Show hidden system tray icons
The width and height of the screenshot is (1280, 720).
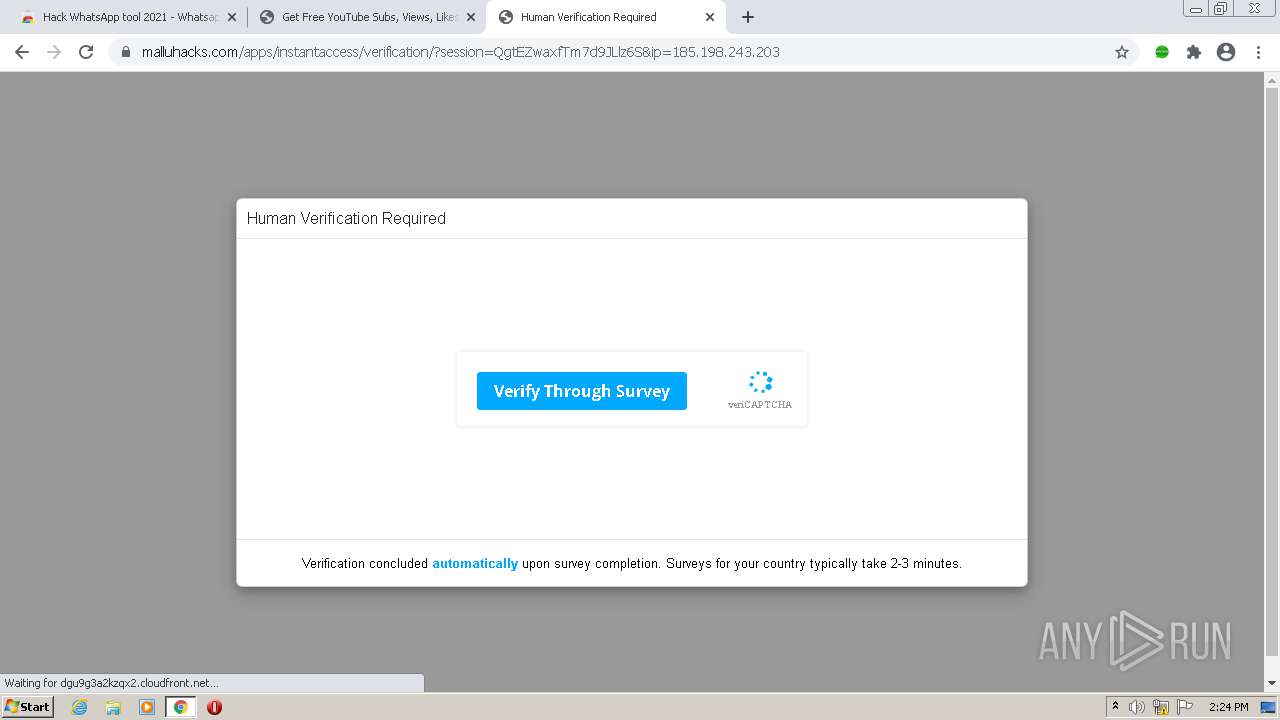coord(1115,707)
